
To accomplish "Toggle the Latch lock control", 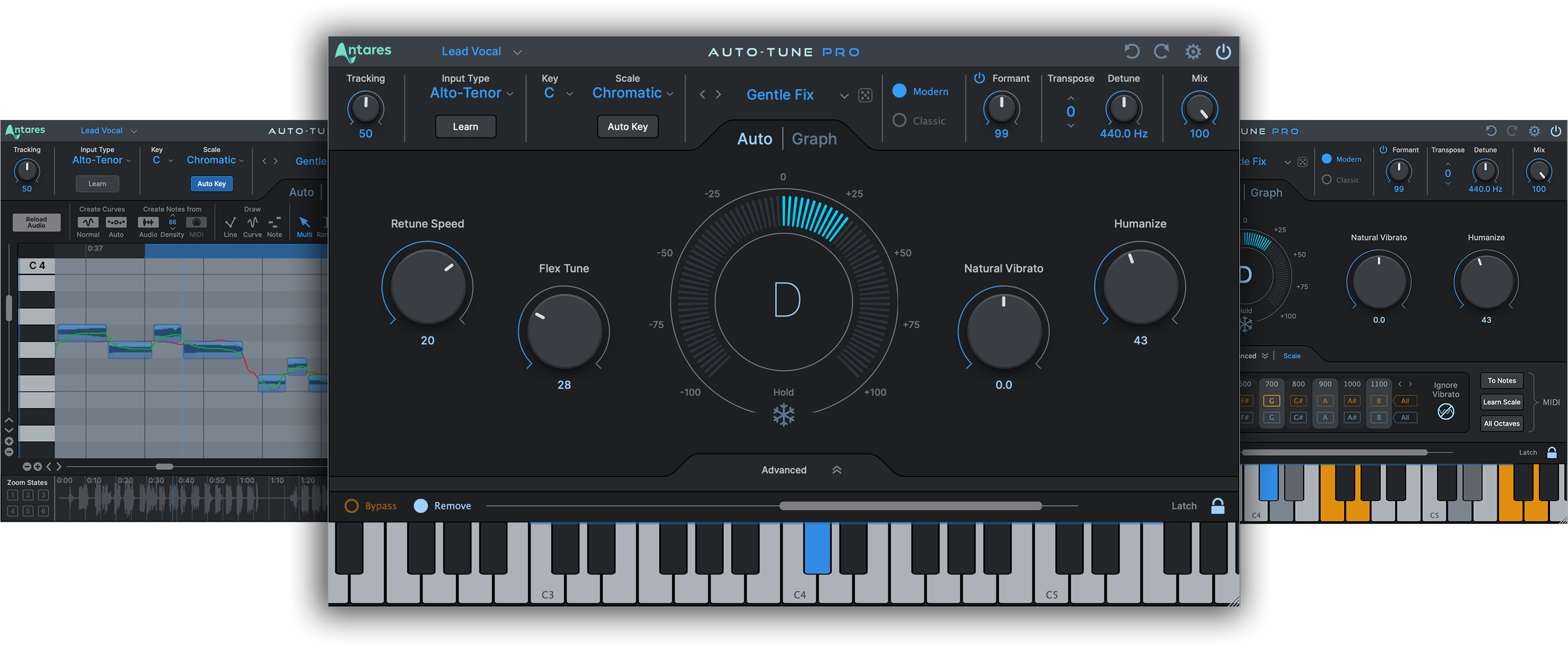I will pos(1218,506).
